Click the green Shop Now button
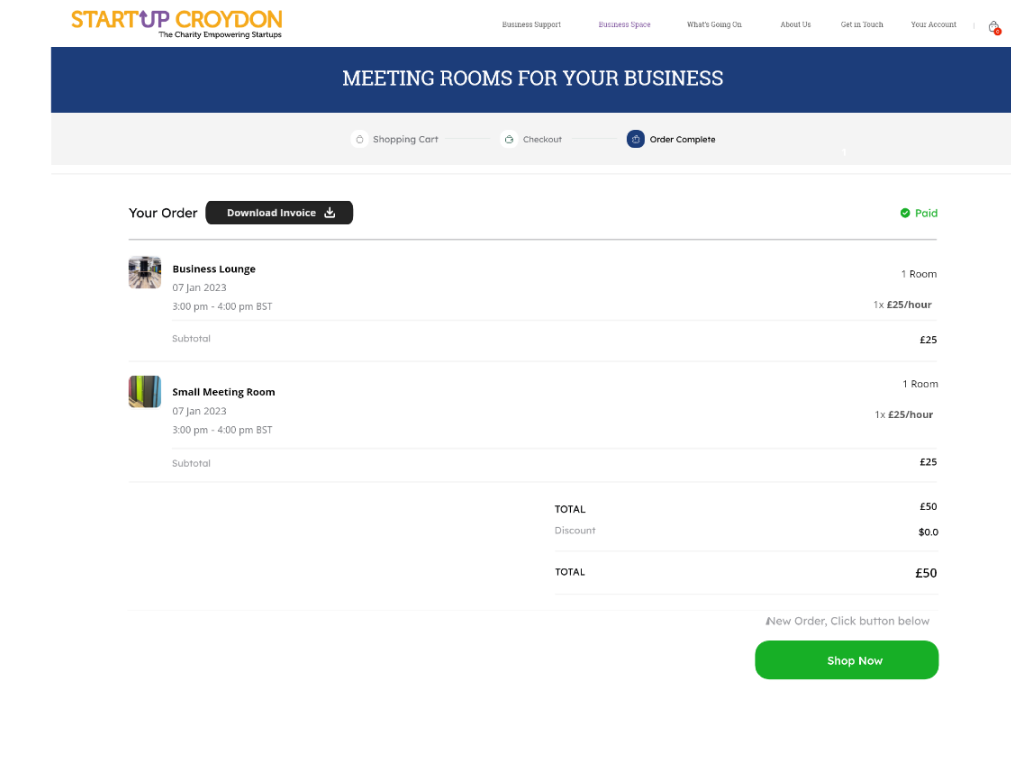Viewport: 1011px width, 762px height. [x=847, y=659]
